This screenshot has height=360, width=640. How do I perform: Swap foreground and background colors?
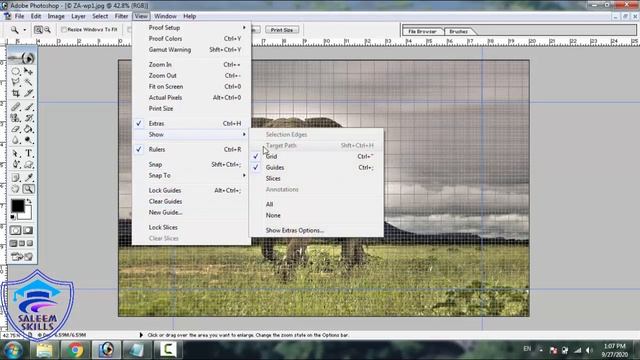click(29, 201)
